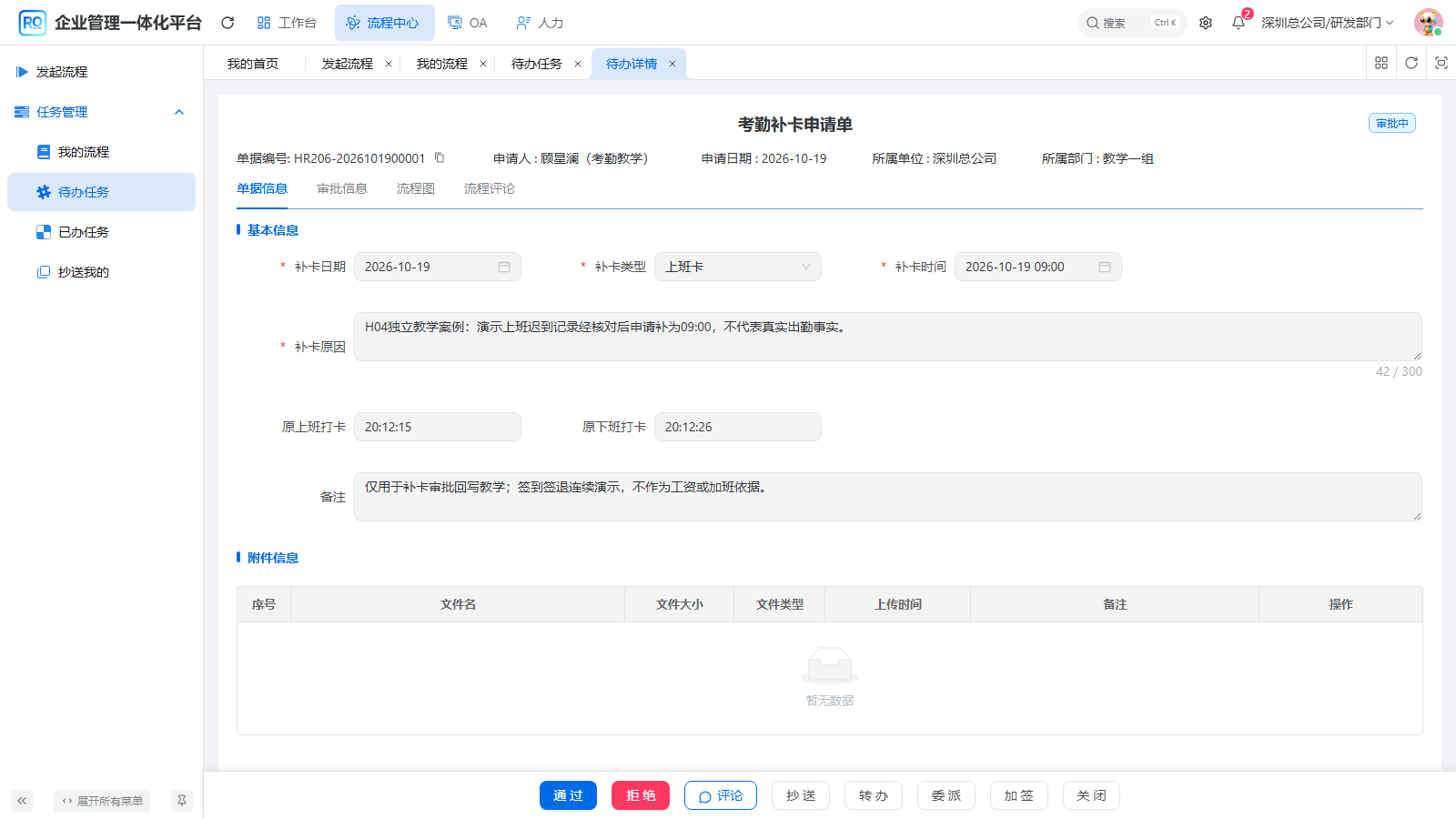Click the 转办 button
The image size is (1456, 819).
click(x=874, y=795)
